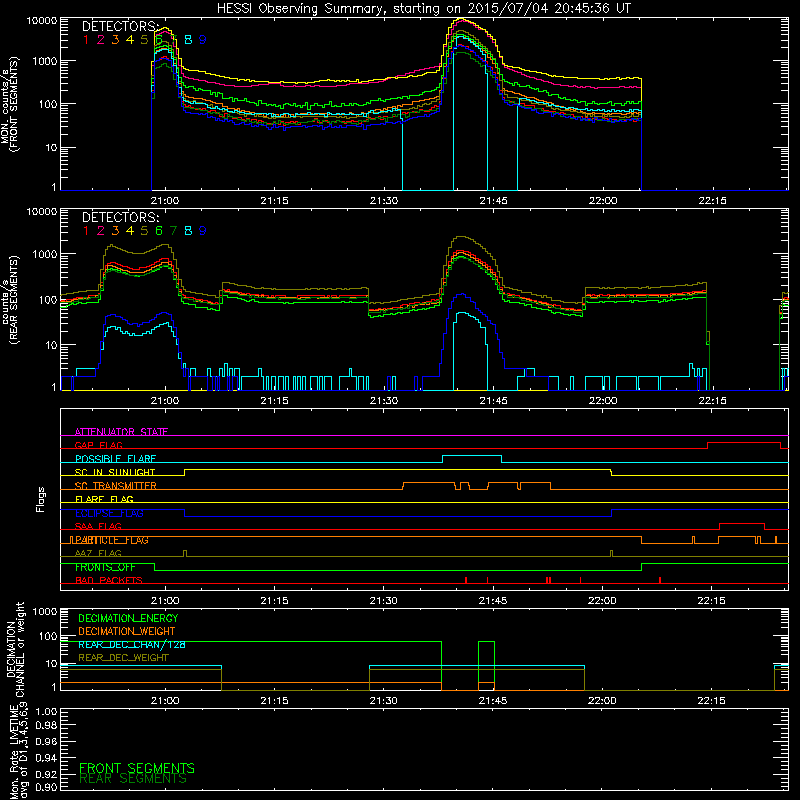Click detector 3 in front segments legend
This screenshot has width=800, height=800.
[115, 40]
